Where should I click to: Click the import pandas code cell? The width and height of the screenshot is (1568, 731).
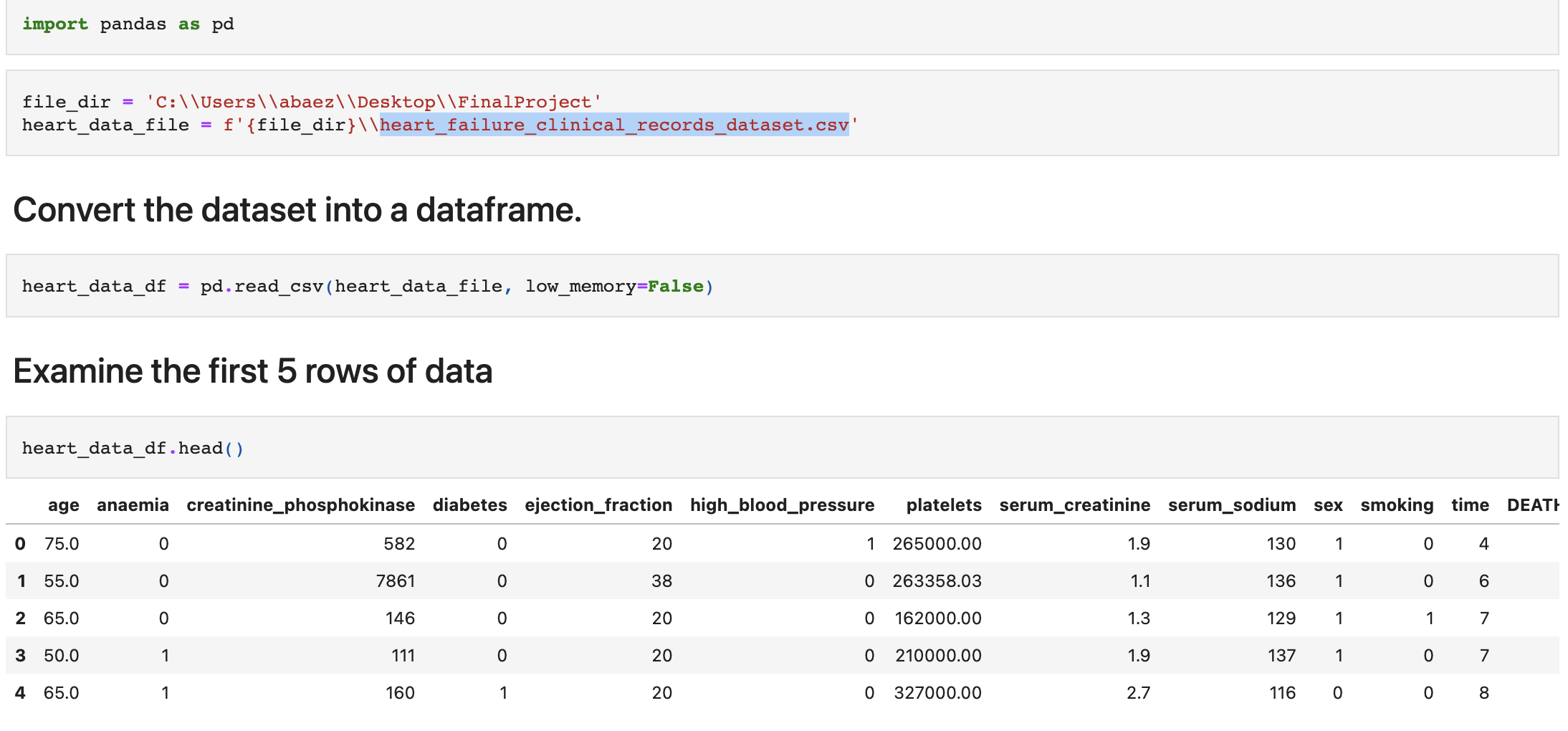coord(782,26)
